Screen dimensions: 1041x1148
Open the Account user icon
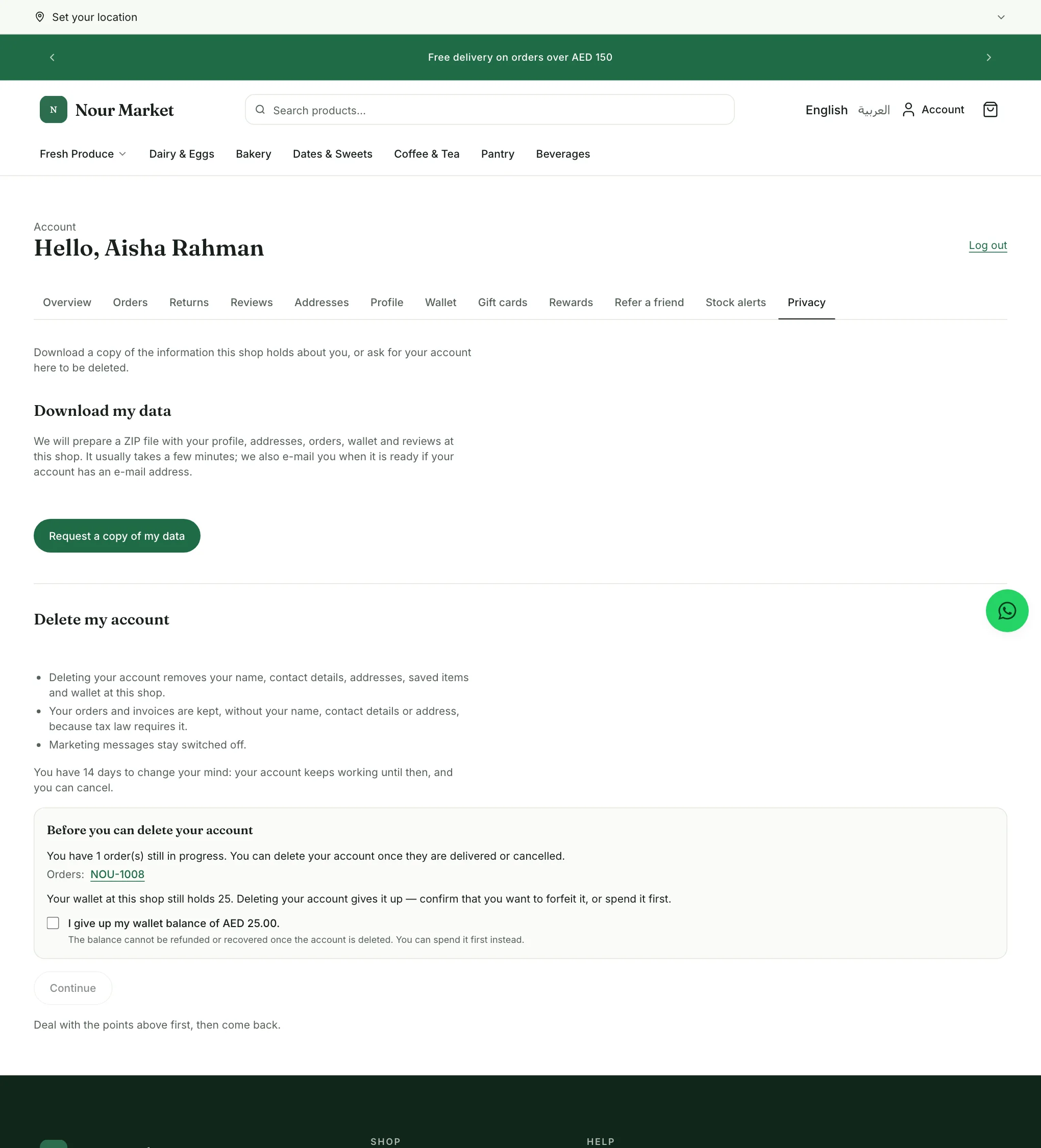[908, 109]
